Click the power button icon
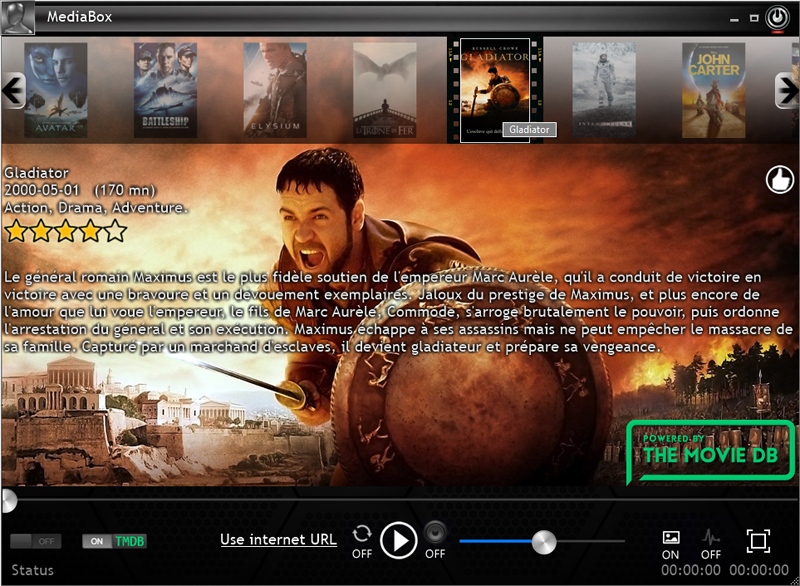 point(778,18)
